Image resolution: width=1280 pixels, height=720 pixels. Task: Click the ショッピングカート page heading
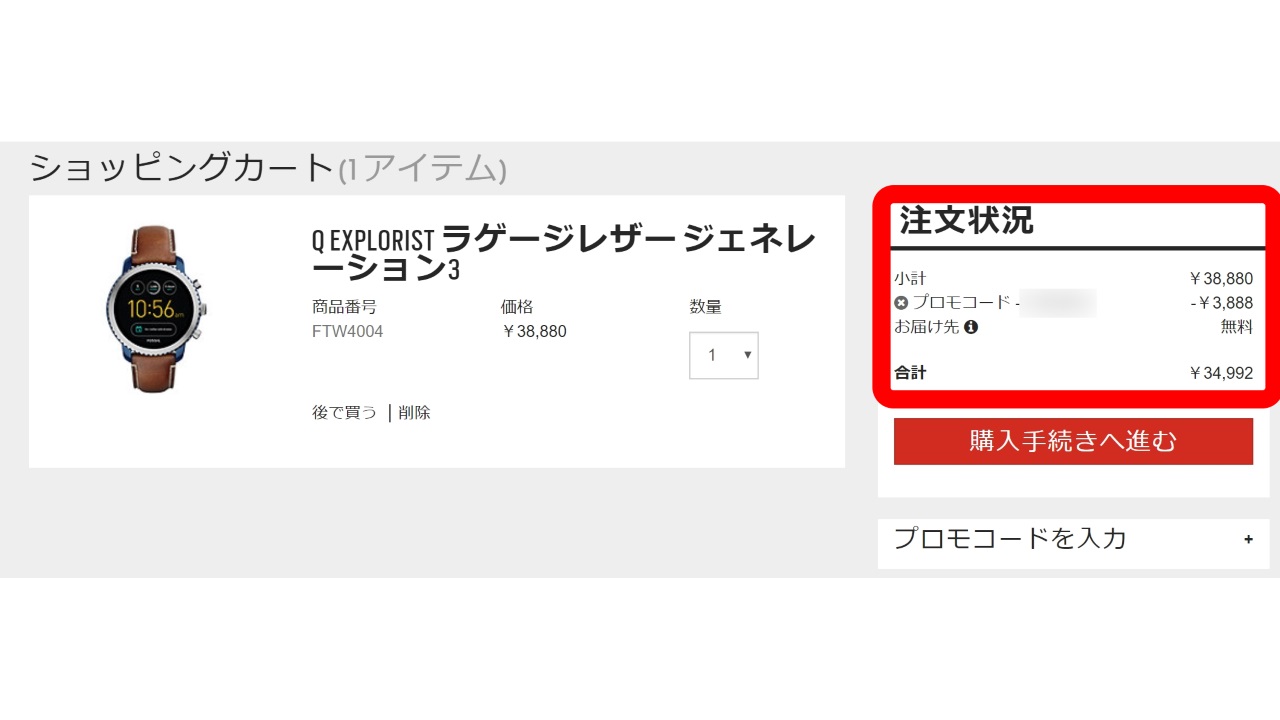(x=181, y=167)
